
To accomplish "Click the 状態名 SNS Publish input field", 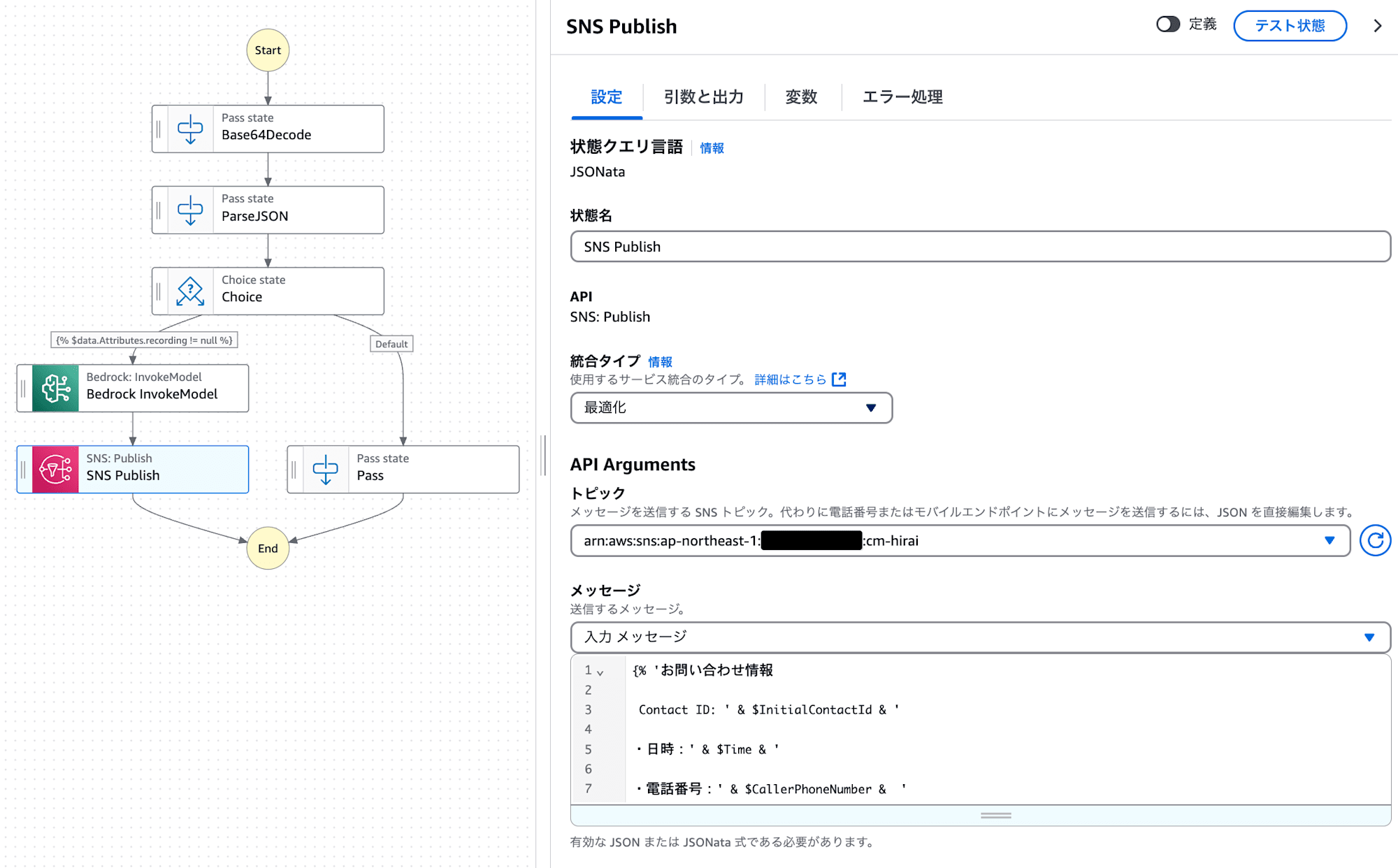I will coord(980,247).
